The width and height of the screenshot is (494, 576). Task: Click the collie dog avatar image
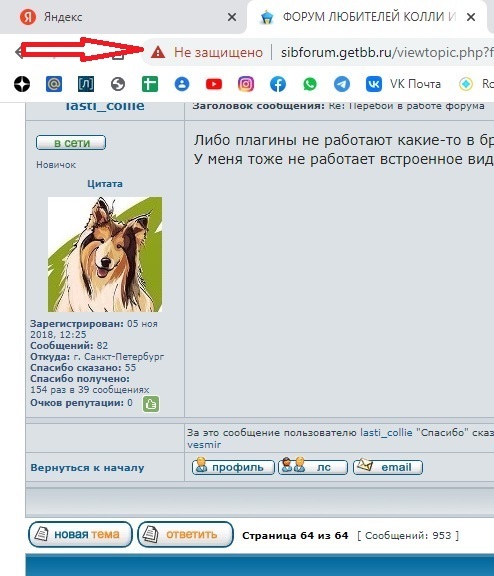[x=105, y=255]
